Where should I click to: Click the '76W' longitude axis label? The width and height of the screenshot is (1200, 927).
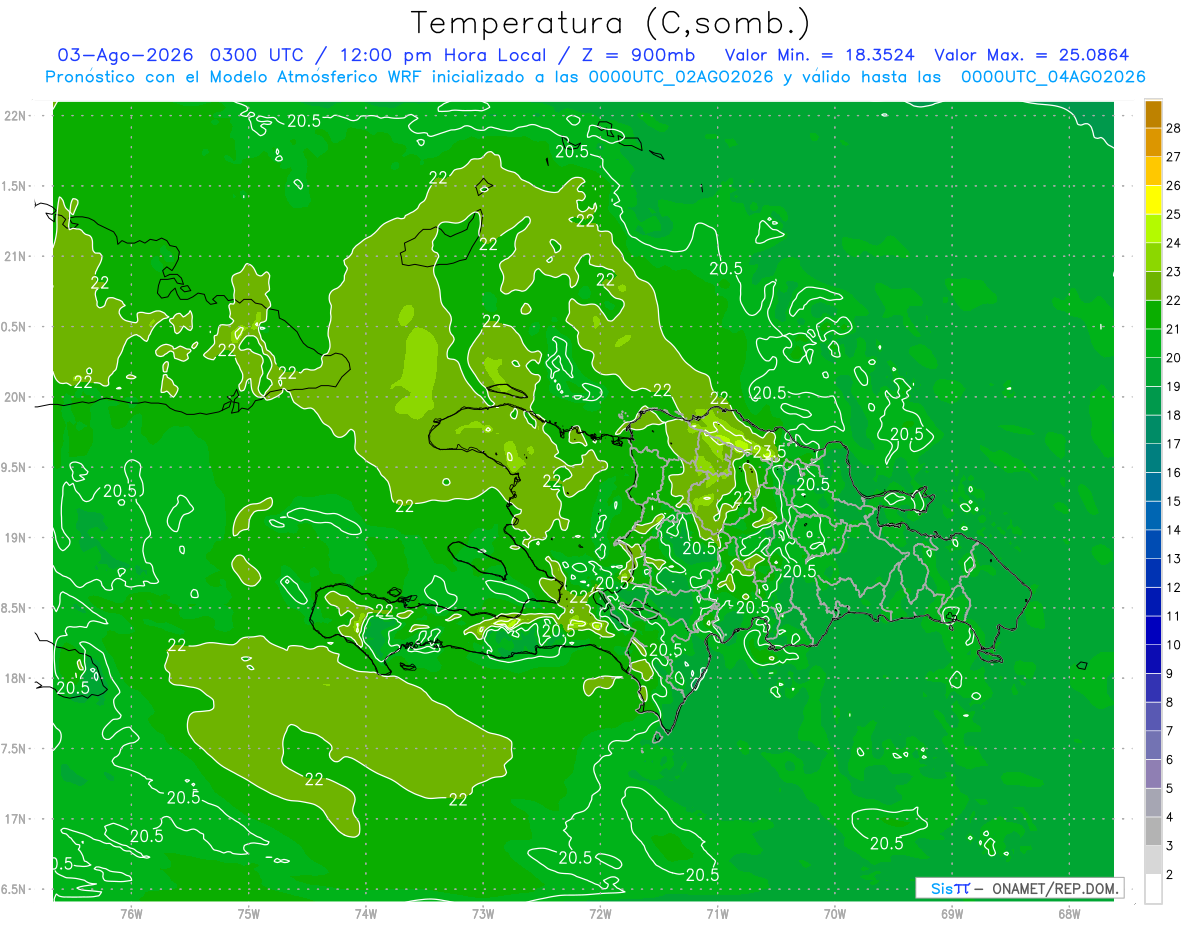click(132, 914)
